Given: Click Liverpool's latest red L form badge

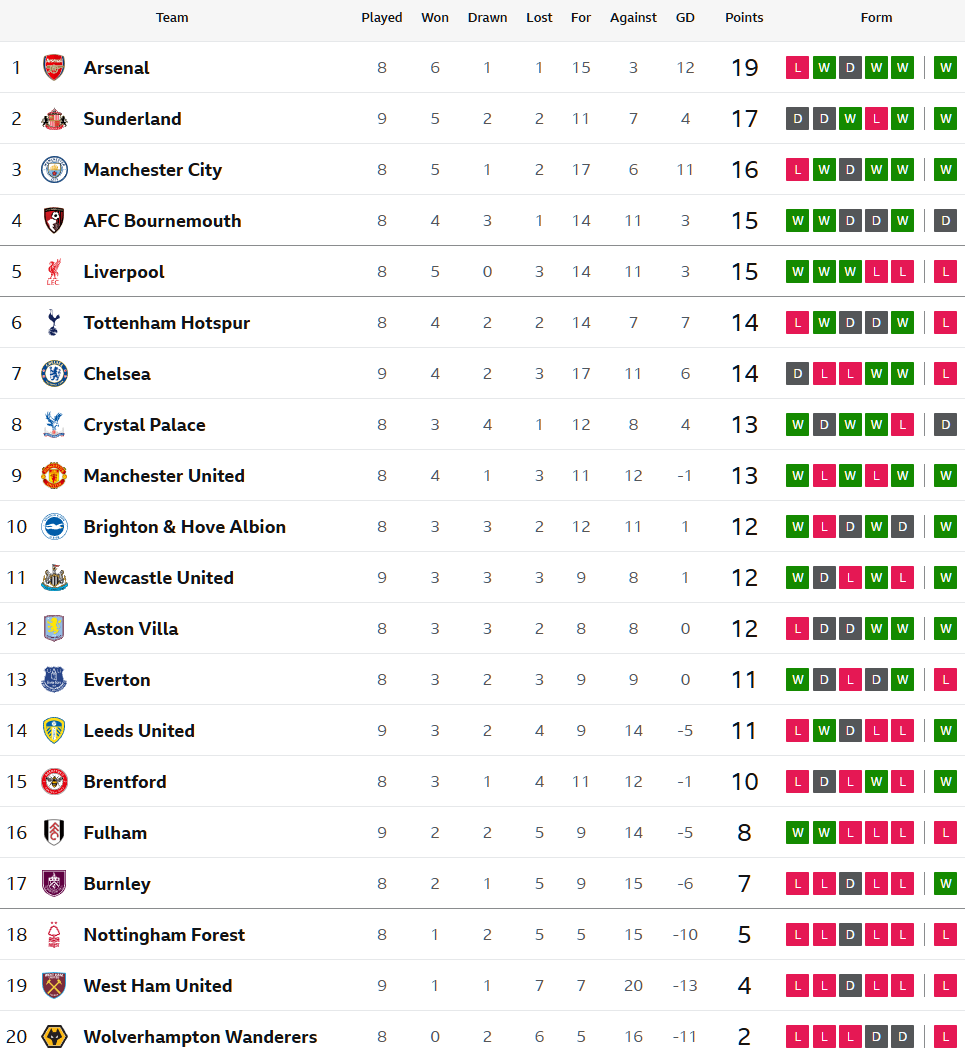Looking at the screenshot, I should pyautogui.click(x=945, y=272).
